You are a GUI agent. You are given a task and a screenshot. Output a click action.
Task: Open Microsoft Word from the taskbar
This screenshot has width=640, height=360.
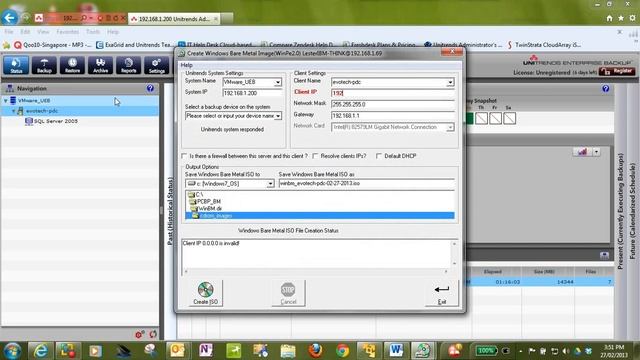(x=396, y=351)
